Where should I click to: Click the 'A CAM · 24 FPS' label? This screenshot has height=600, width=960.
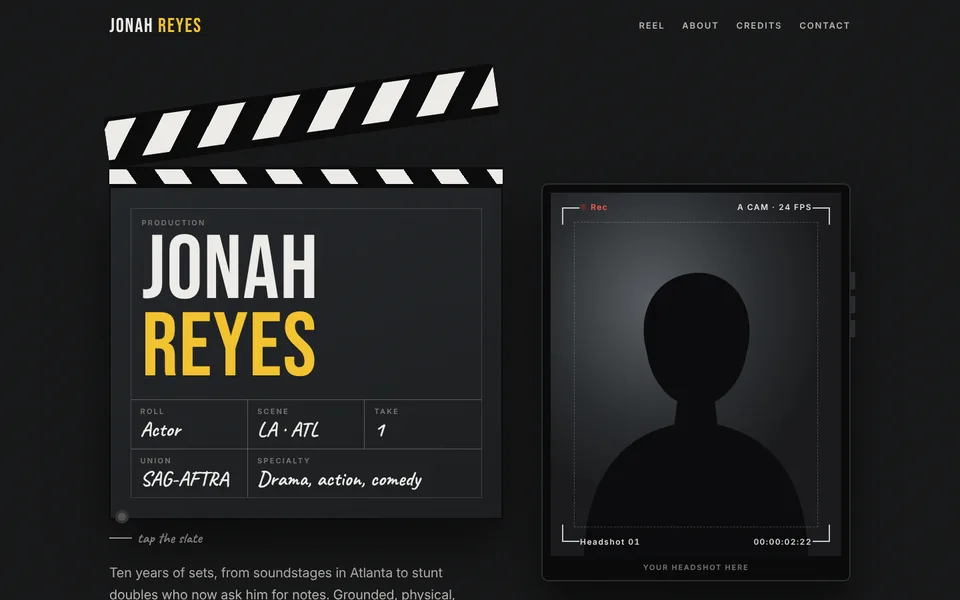(x=774, y=208)
